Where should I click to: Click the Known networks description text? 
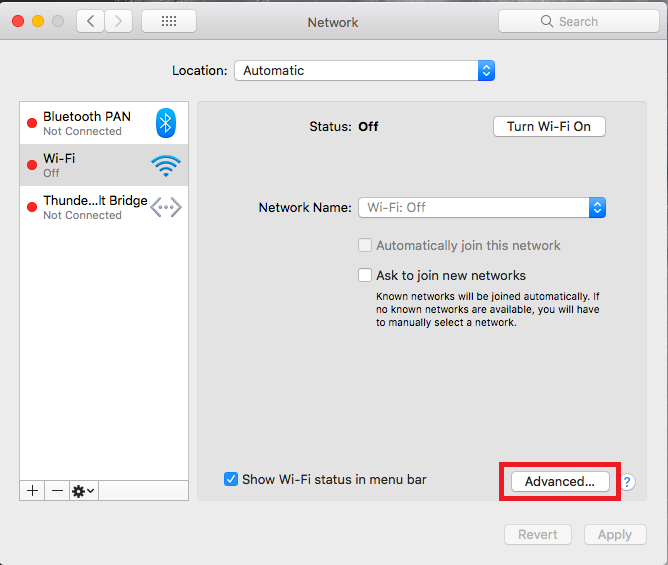[487, 309]
